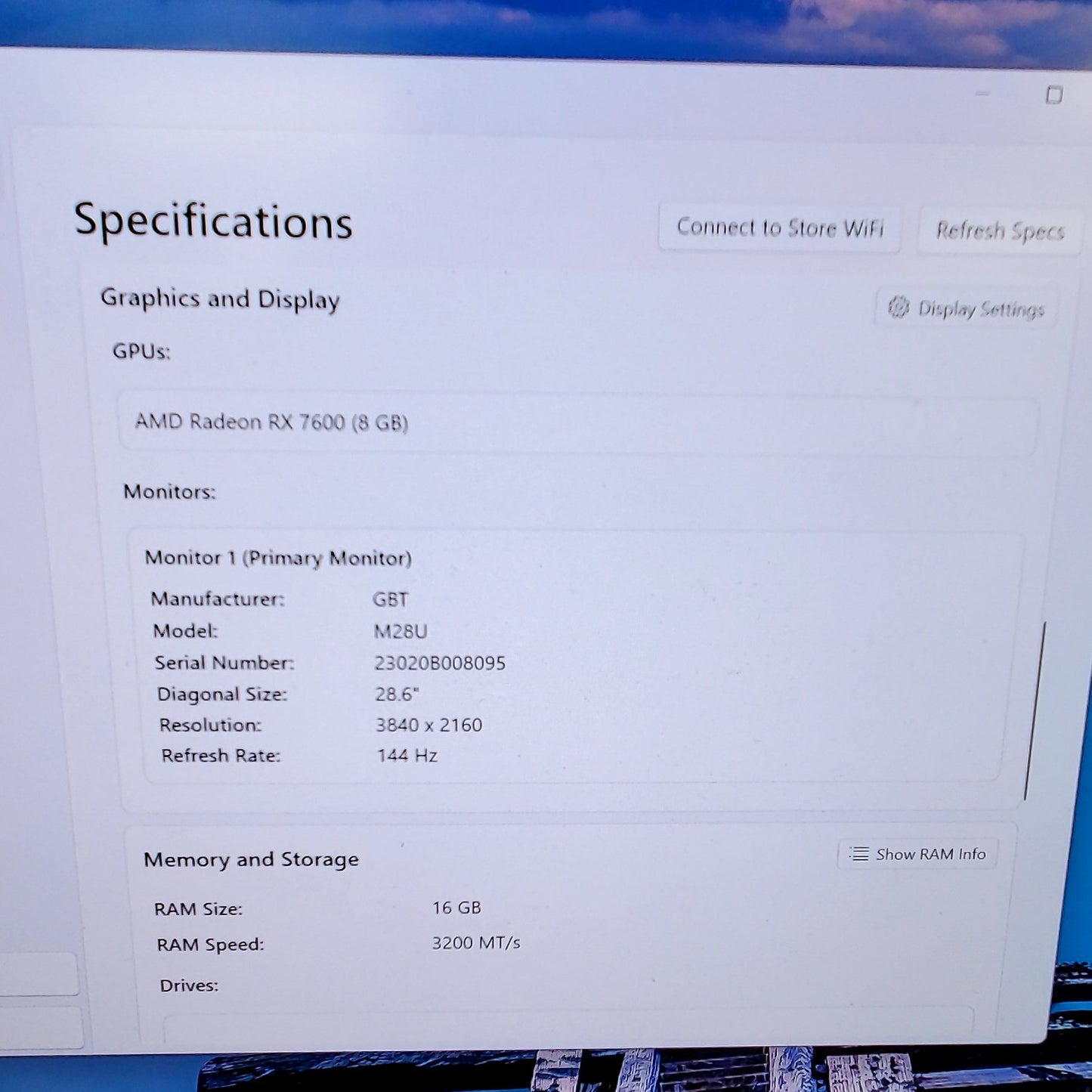Open Display Settings
Viewport: 1092px width, 1092px height.
coord(967,308)
